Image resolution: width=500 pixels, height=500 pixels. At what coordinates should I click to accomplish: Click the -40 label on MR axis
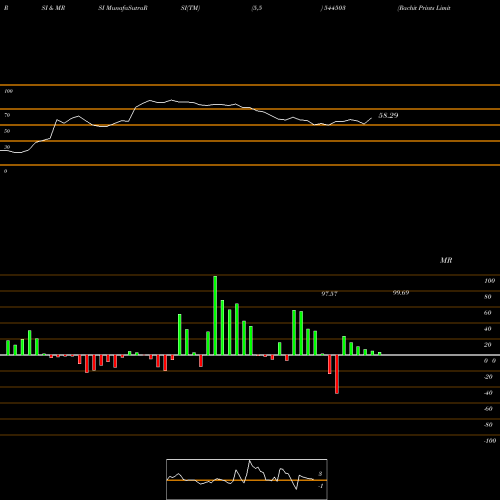click(x=488, y=393)
